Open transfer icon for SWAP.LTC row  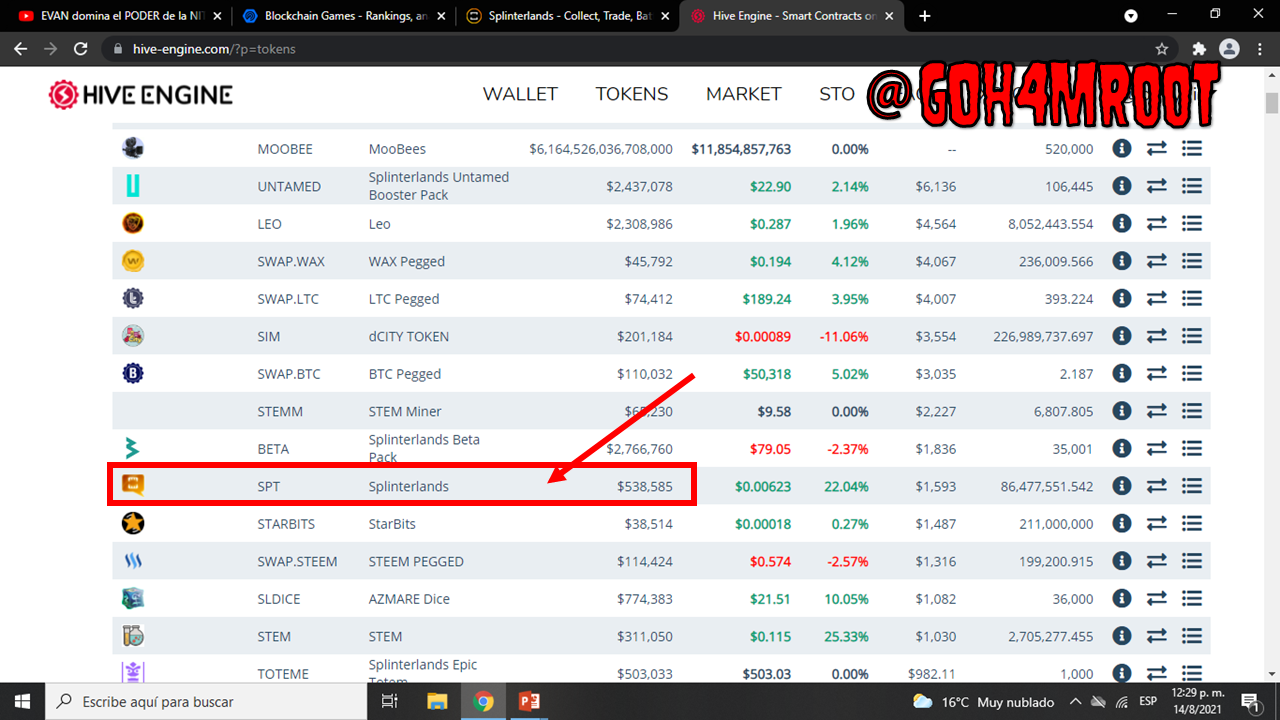(x=1157, y=299)
